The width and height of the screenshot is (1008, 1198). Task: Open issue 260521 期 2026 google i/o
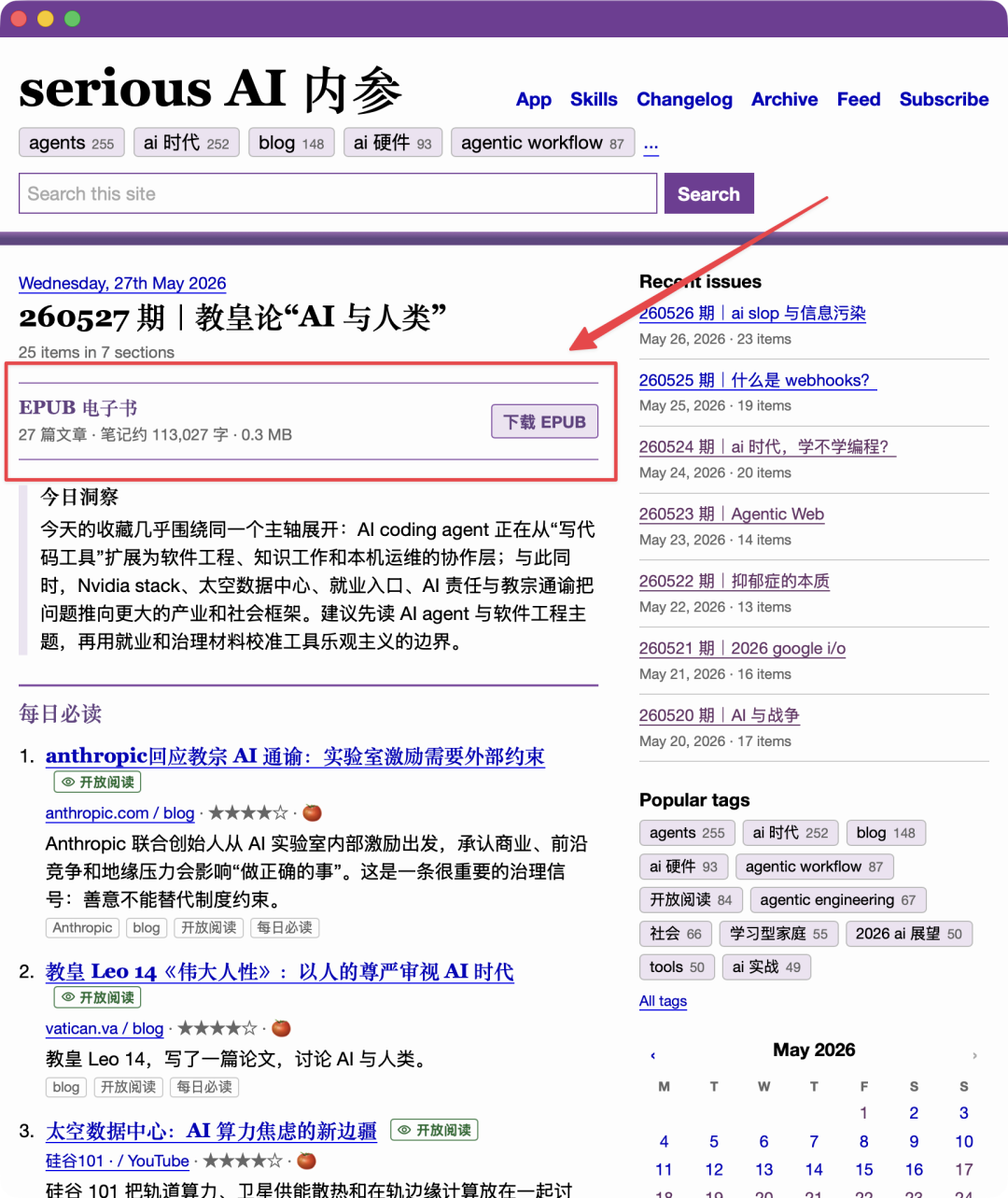click(742, 648)
